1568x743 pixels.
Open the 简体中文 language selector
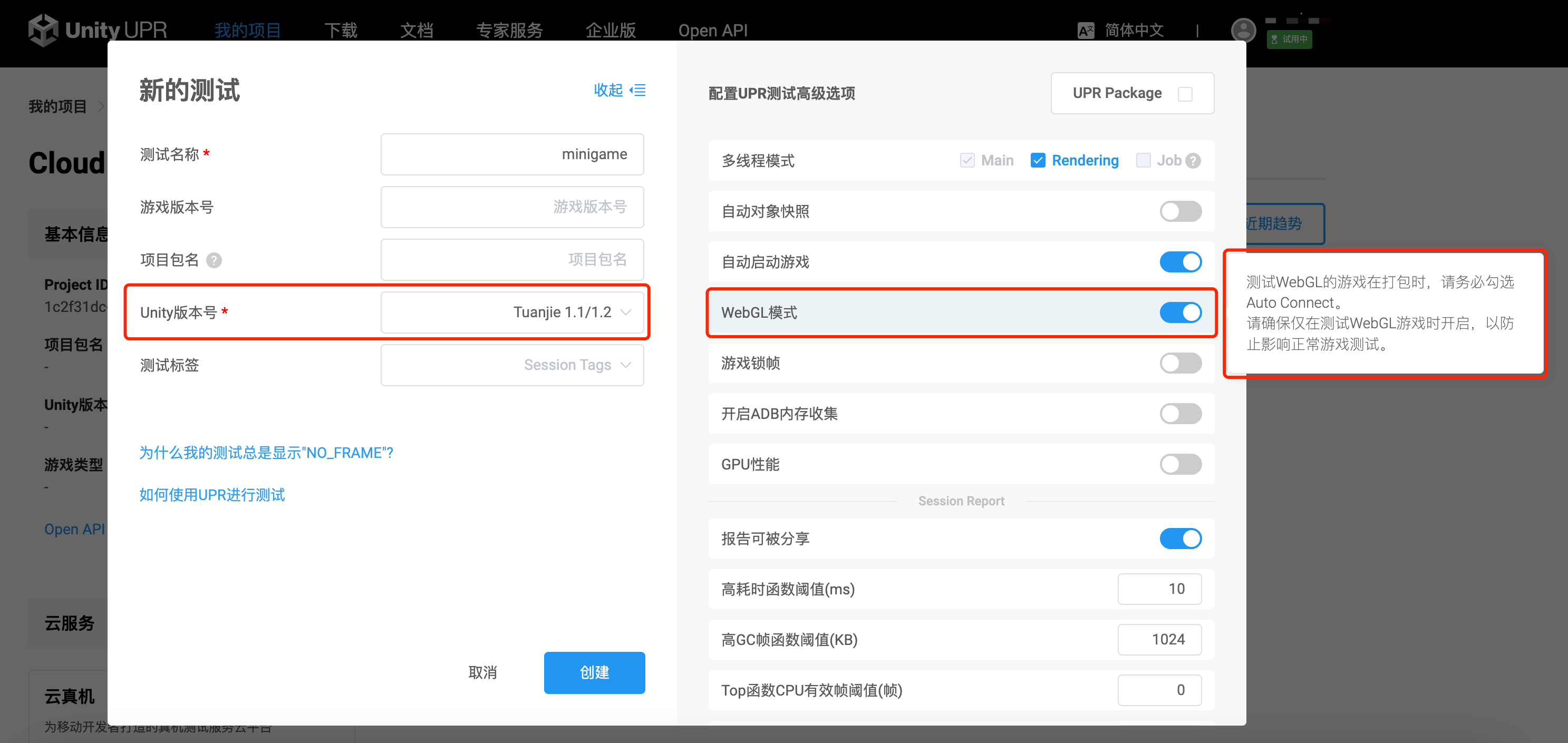coord(1134,31)
